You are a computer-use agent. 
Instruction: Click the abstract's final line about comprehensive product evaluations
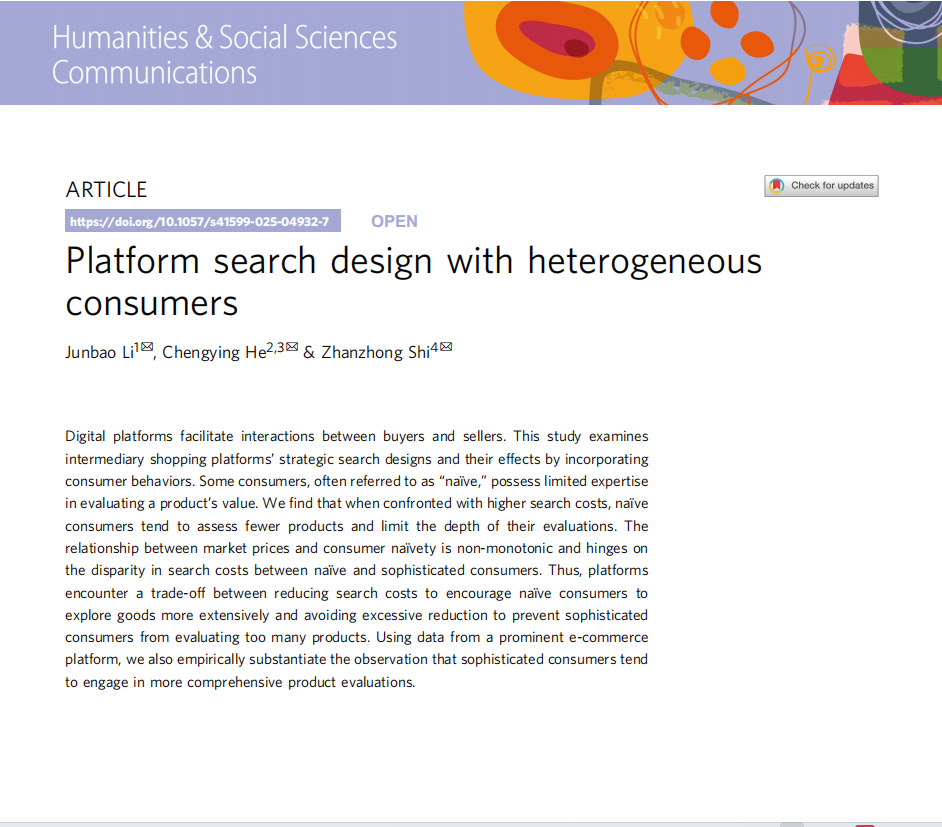click(x=240, y=682)
